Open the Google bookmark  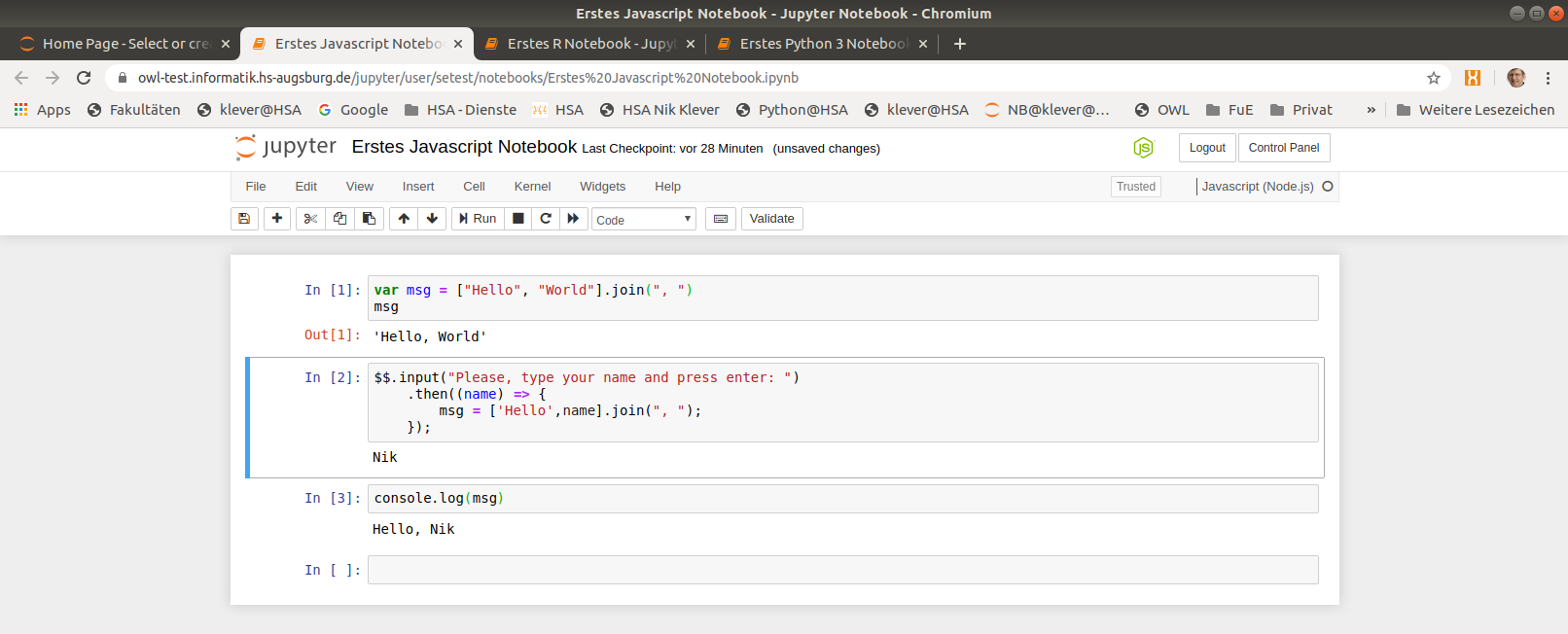point(353,110)
